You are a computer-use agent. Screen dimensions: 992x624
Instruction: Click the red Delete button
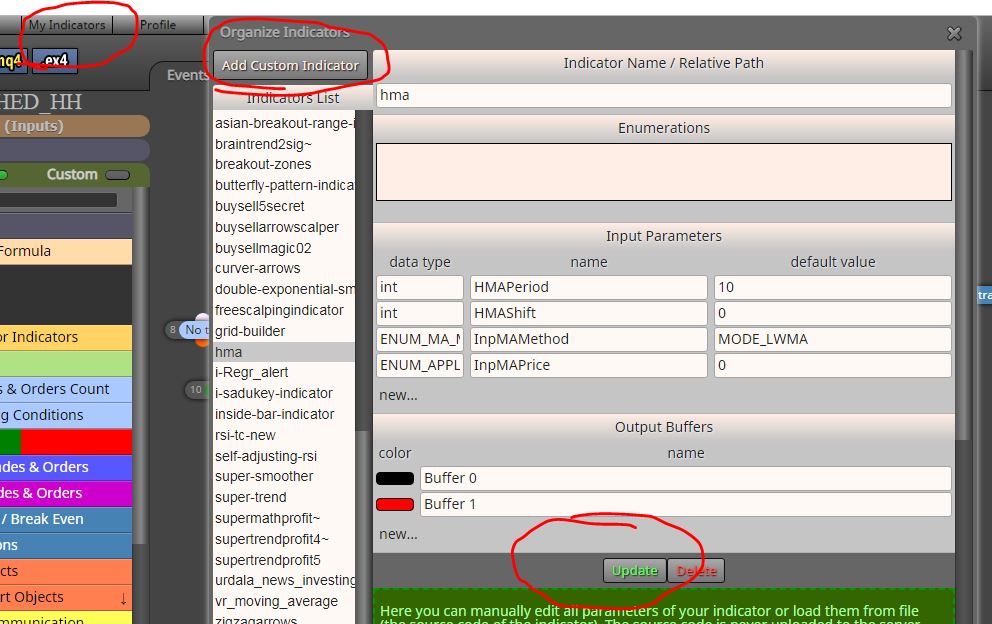(x=696, y=570)
